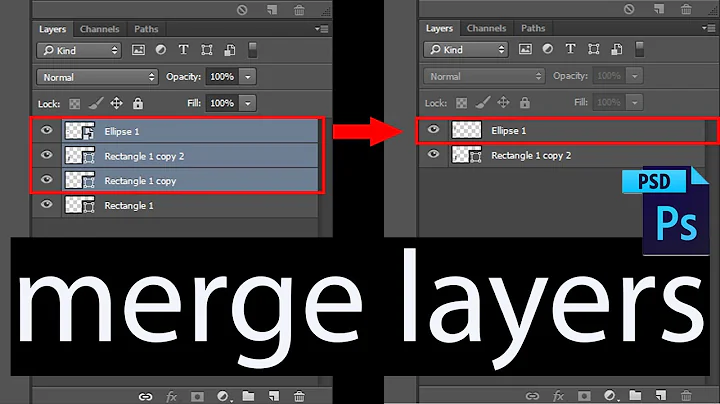Create new group folder in right panel
Image resolution: width=720 pixels, height=404 pixels.
coord(636,395)
